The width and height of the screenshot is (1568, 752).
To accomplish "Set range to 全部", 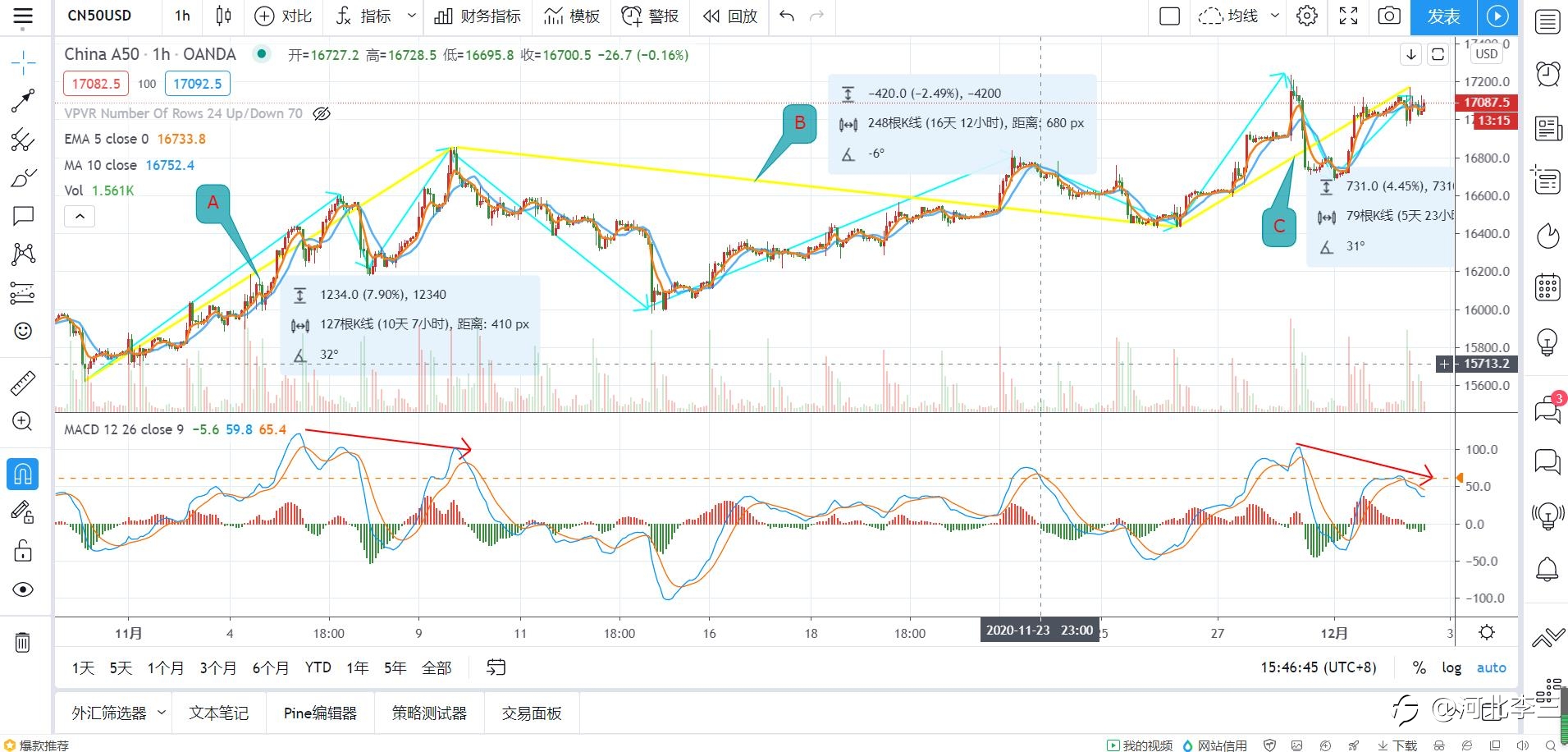I will [437, 667].
